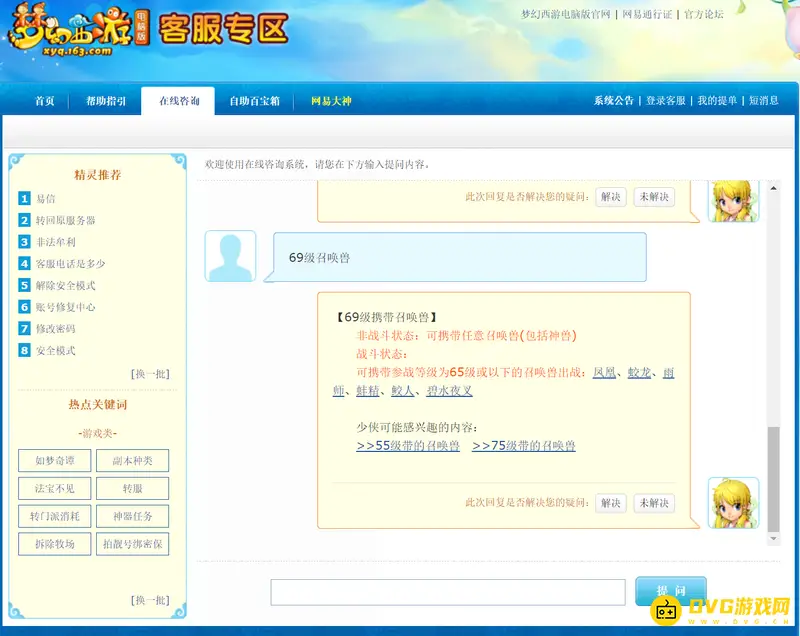Open the 自助百宝箱 tab
The image size is (800, 636).
click(254, 101)
